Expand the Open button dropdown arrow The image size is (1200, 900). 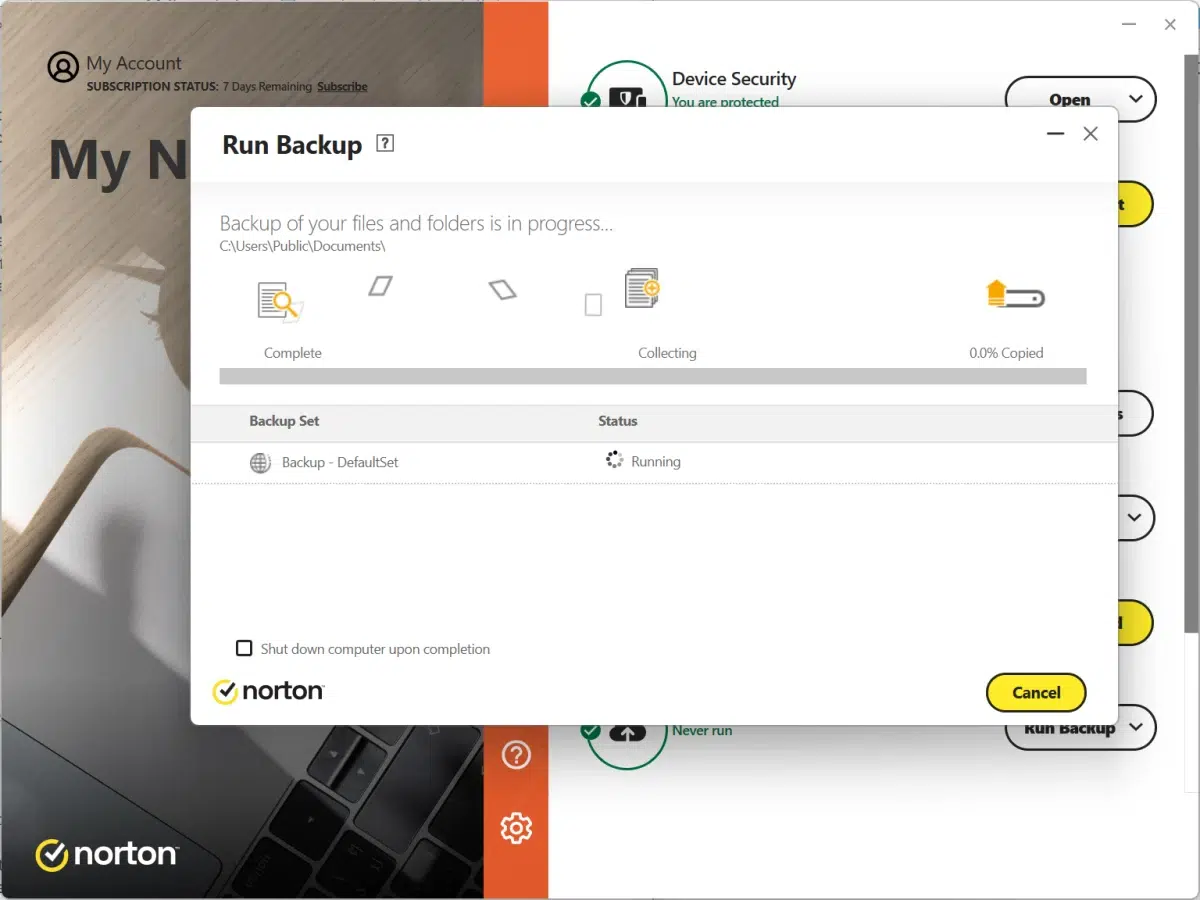1136,99
